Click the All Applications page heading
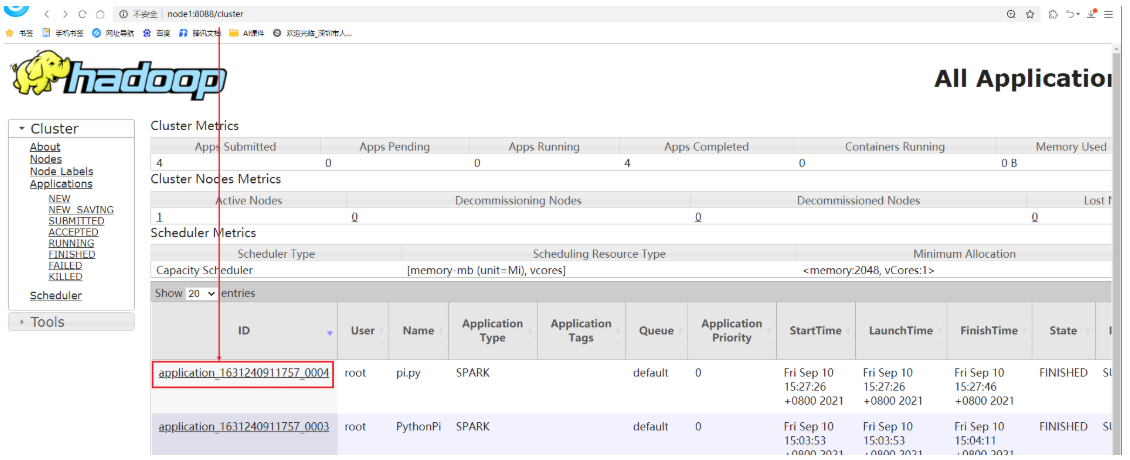Image resolution: width=1130 pixels, height=460 pixels. pos(1024,78)
